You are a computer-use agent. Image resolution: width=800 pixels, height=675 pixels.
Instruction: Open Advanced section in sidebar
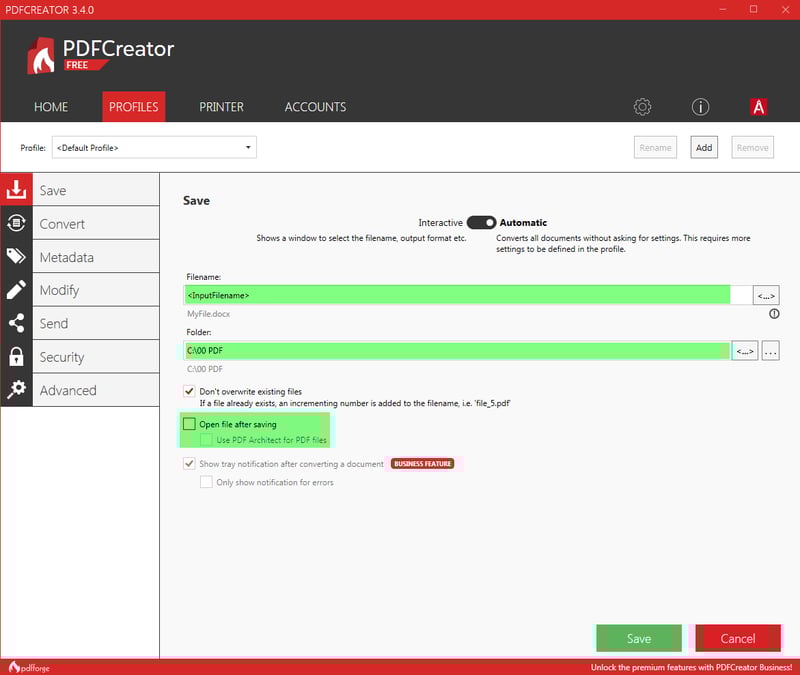pyautogui.click(x=96, y=390)
